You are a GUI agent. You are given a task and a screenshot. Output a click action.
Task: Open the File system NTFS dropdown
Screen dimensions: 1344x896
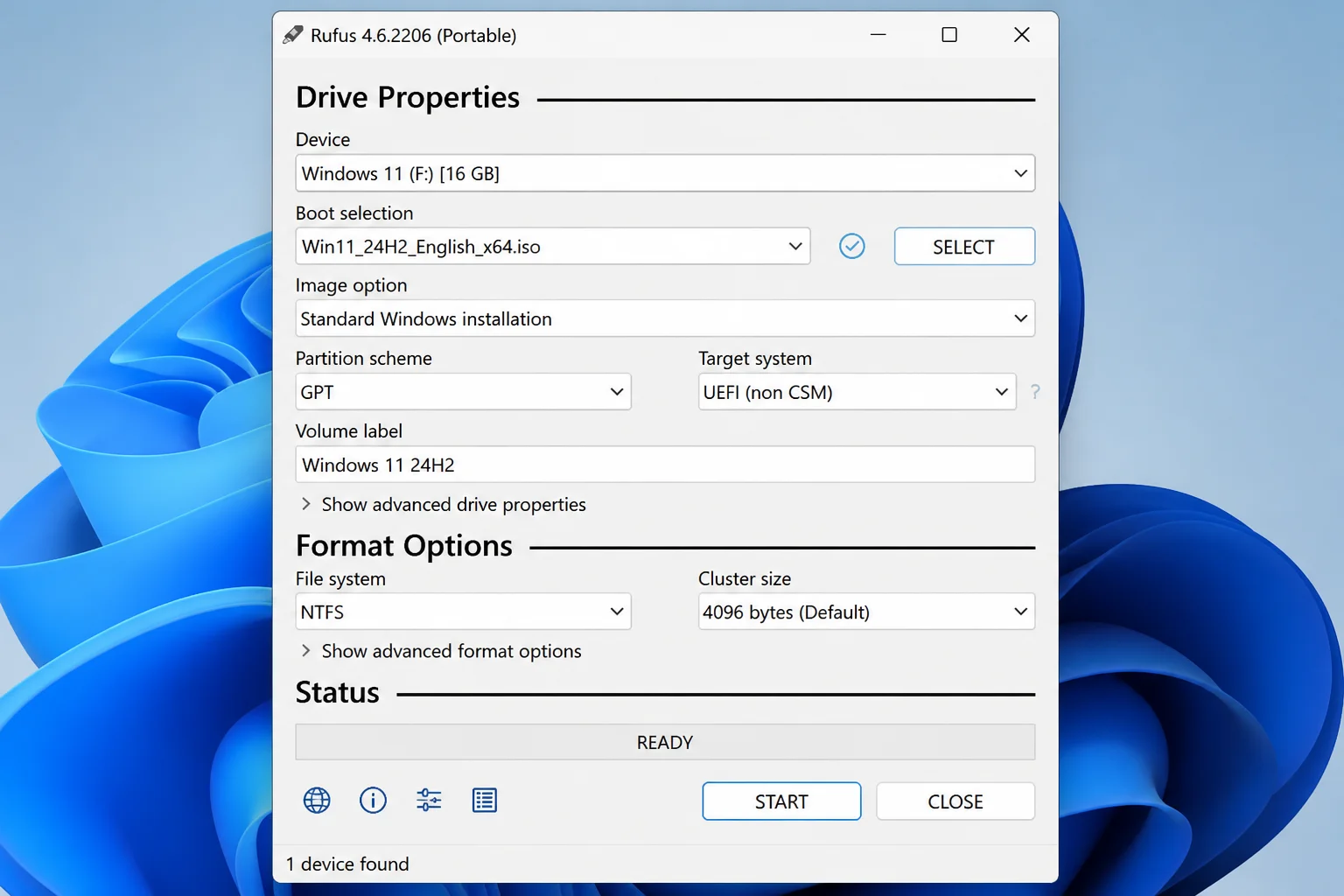pyautogui.click(x=463, y=612)
